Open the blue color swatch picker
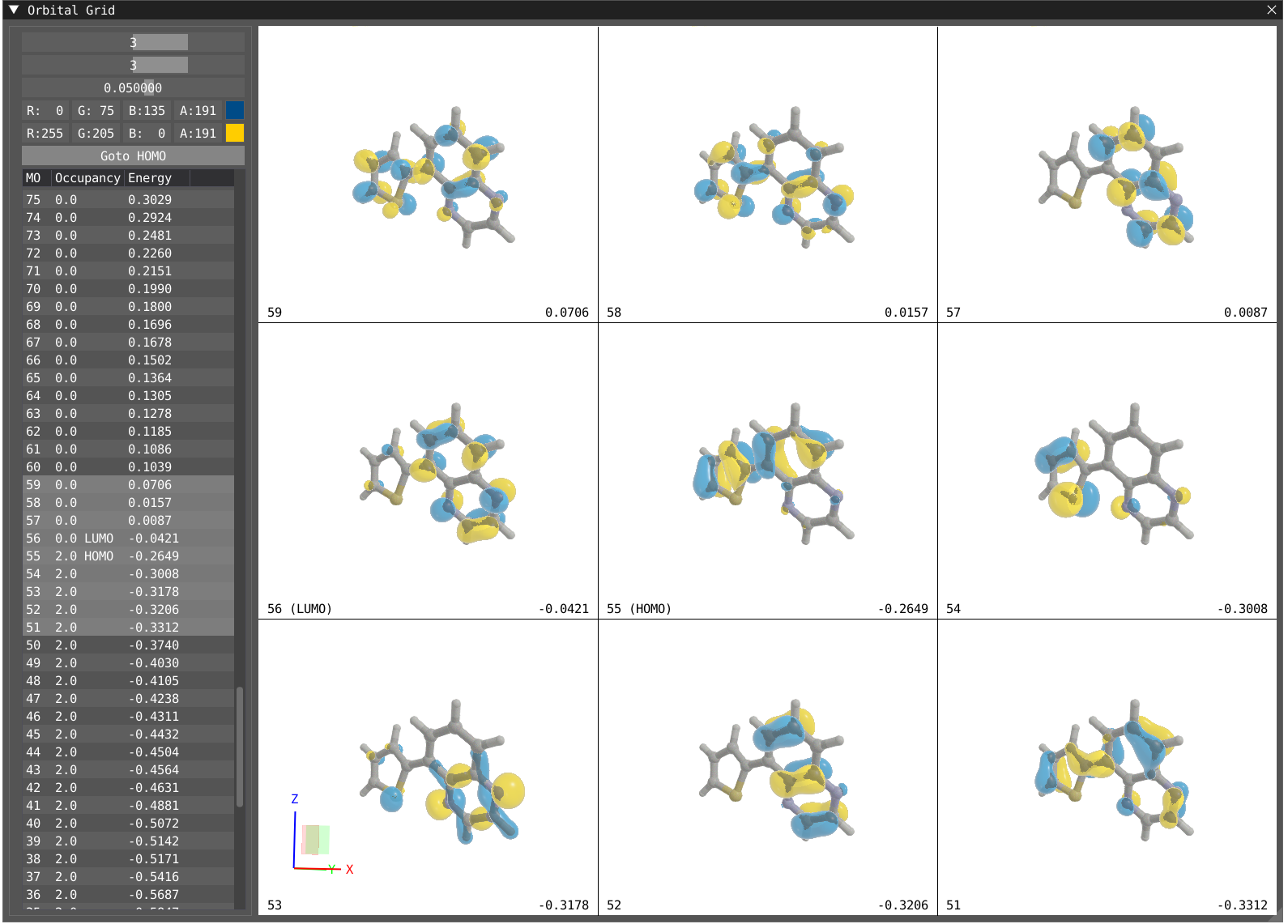This screenshot has width=1288, height=924. point(235,111)
